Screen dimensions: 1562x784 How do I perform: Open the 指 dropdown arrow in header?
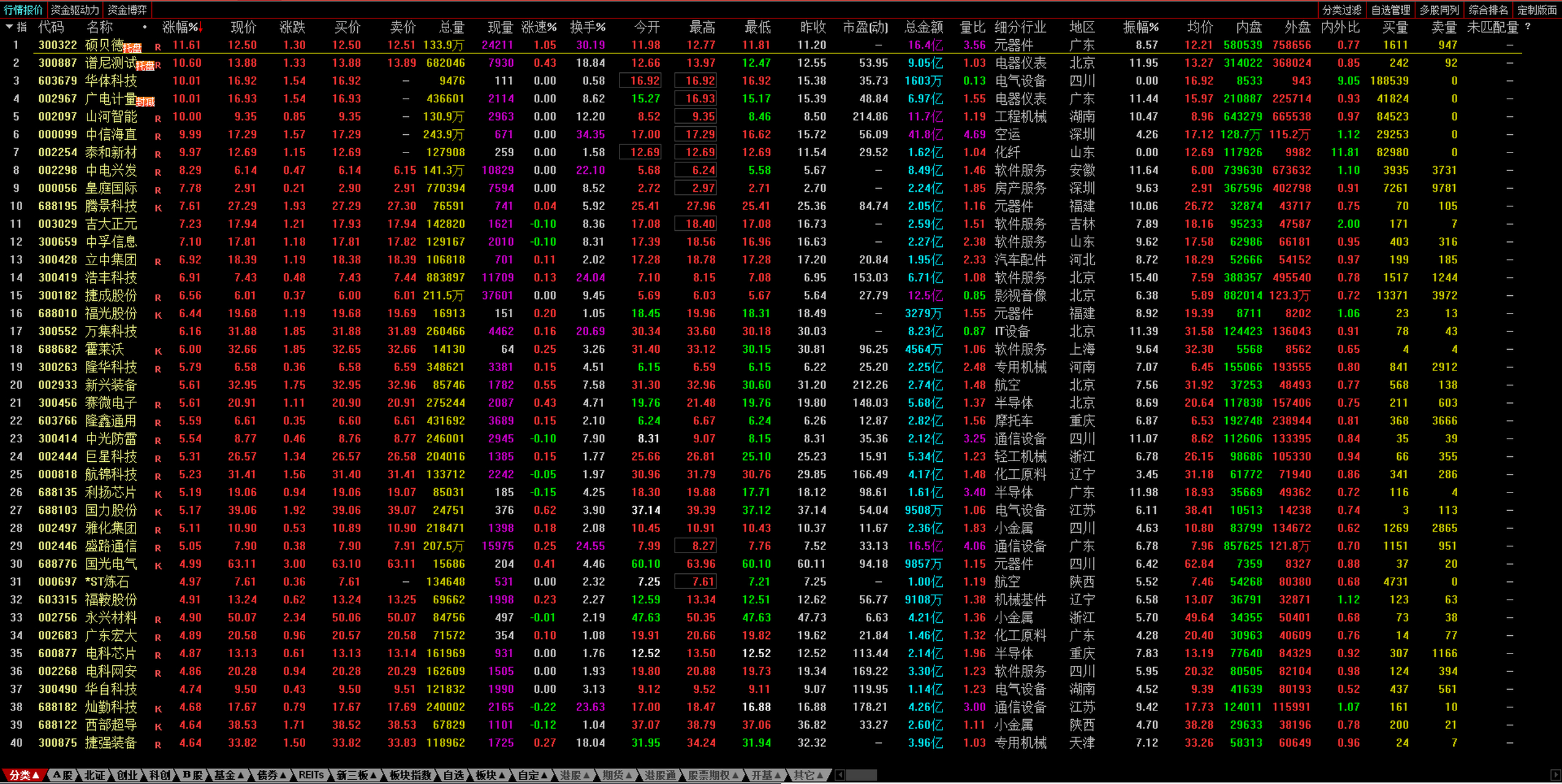9,27
